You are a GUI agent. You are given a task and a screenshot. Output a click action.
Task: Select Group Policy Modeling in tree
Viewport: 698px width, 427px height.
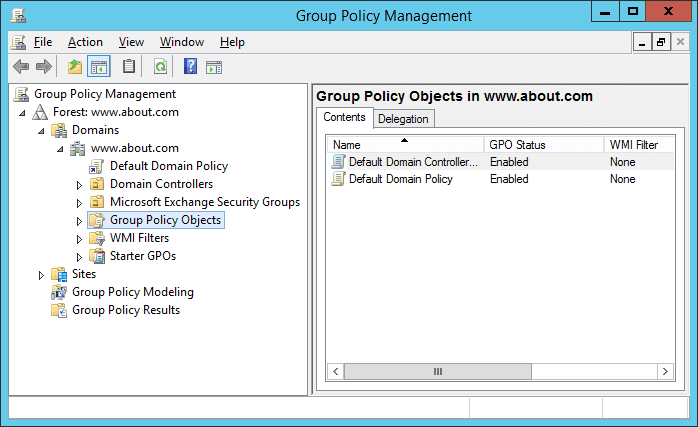[x=133, y=292]
